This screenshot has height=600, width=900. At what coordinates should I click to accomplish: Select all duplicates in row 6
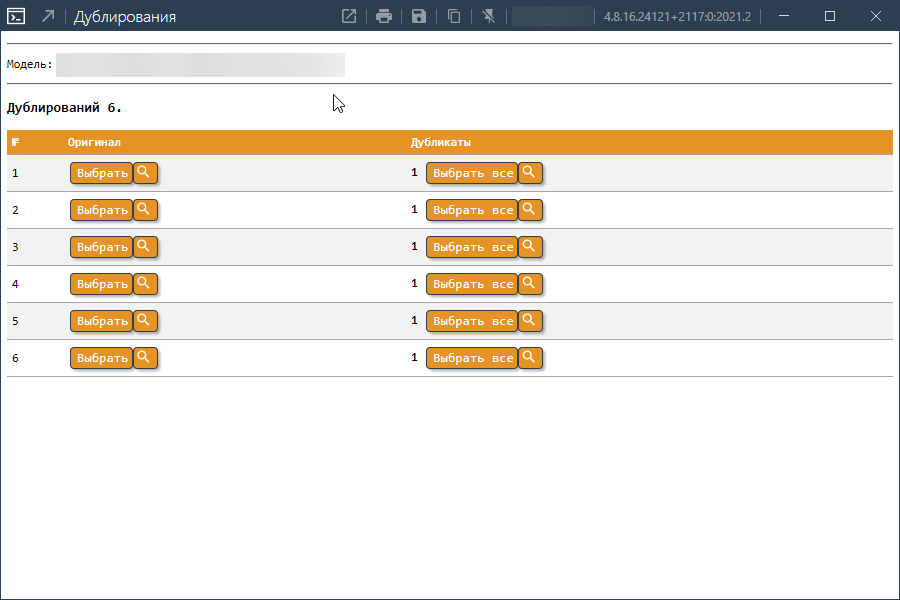tap(472, 358)
